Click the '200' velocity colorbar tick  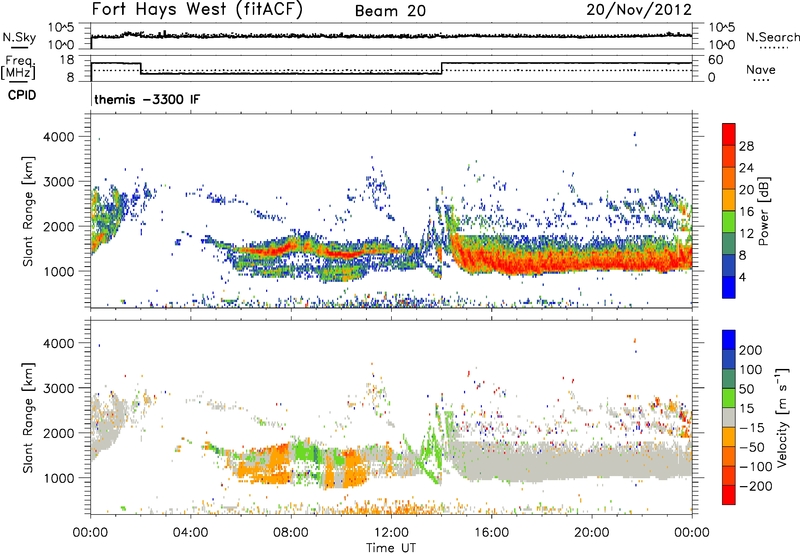(x=751, y=350)
